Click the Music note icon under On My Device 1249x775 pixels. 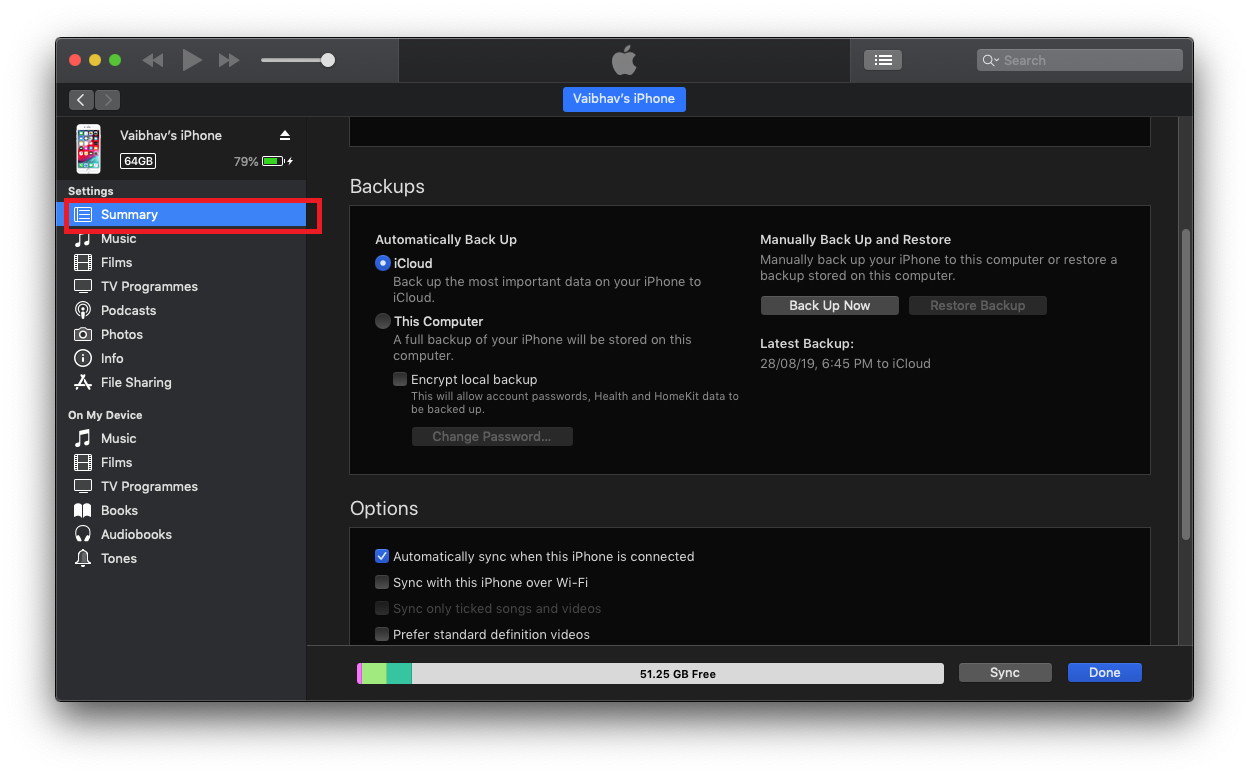point(83,438)
